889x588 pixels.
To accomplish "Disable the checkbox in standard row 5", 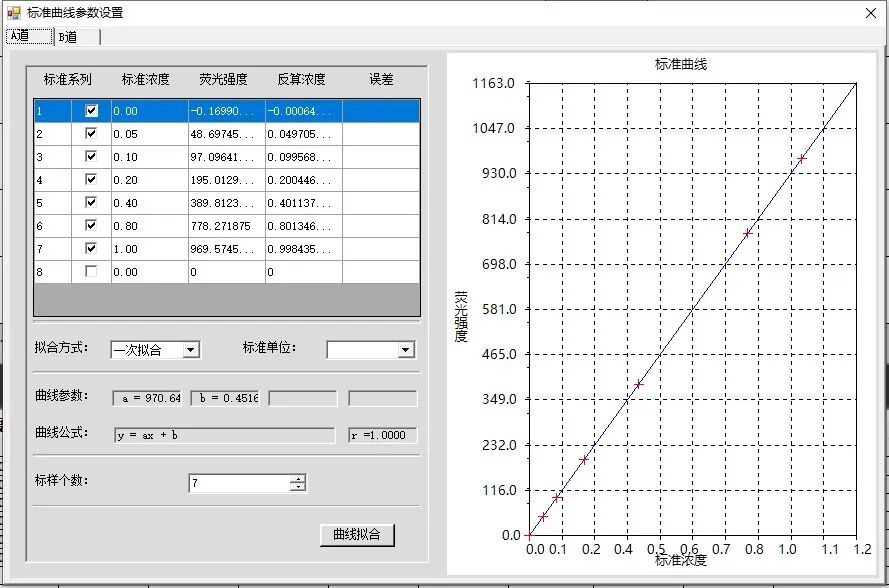I will coord(91,202).
